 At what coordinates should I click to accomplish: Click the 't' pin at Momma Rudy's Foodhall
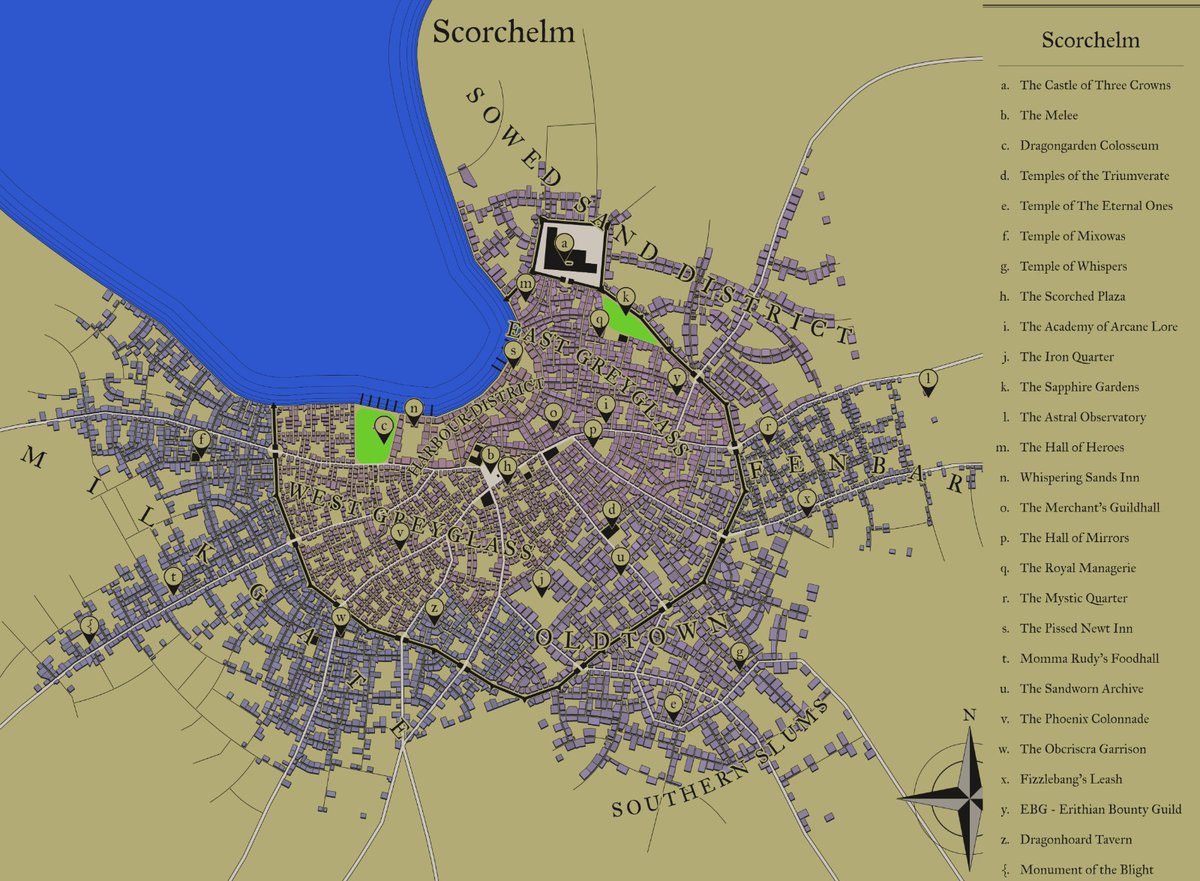coord(174,578)
